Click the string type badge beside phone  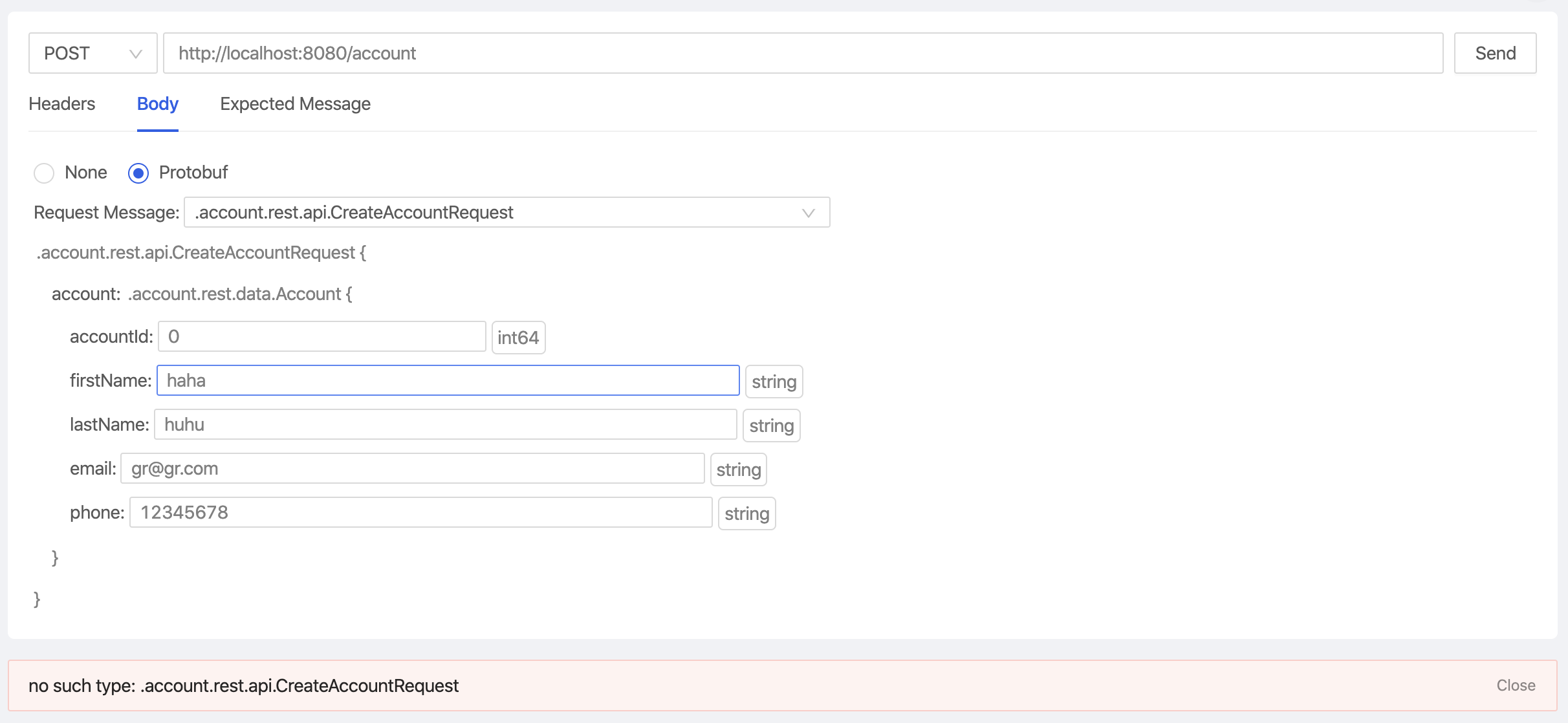pos(746,512)
